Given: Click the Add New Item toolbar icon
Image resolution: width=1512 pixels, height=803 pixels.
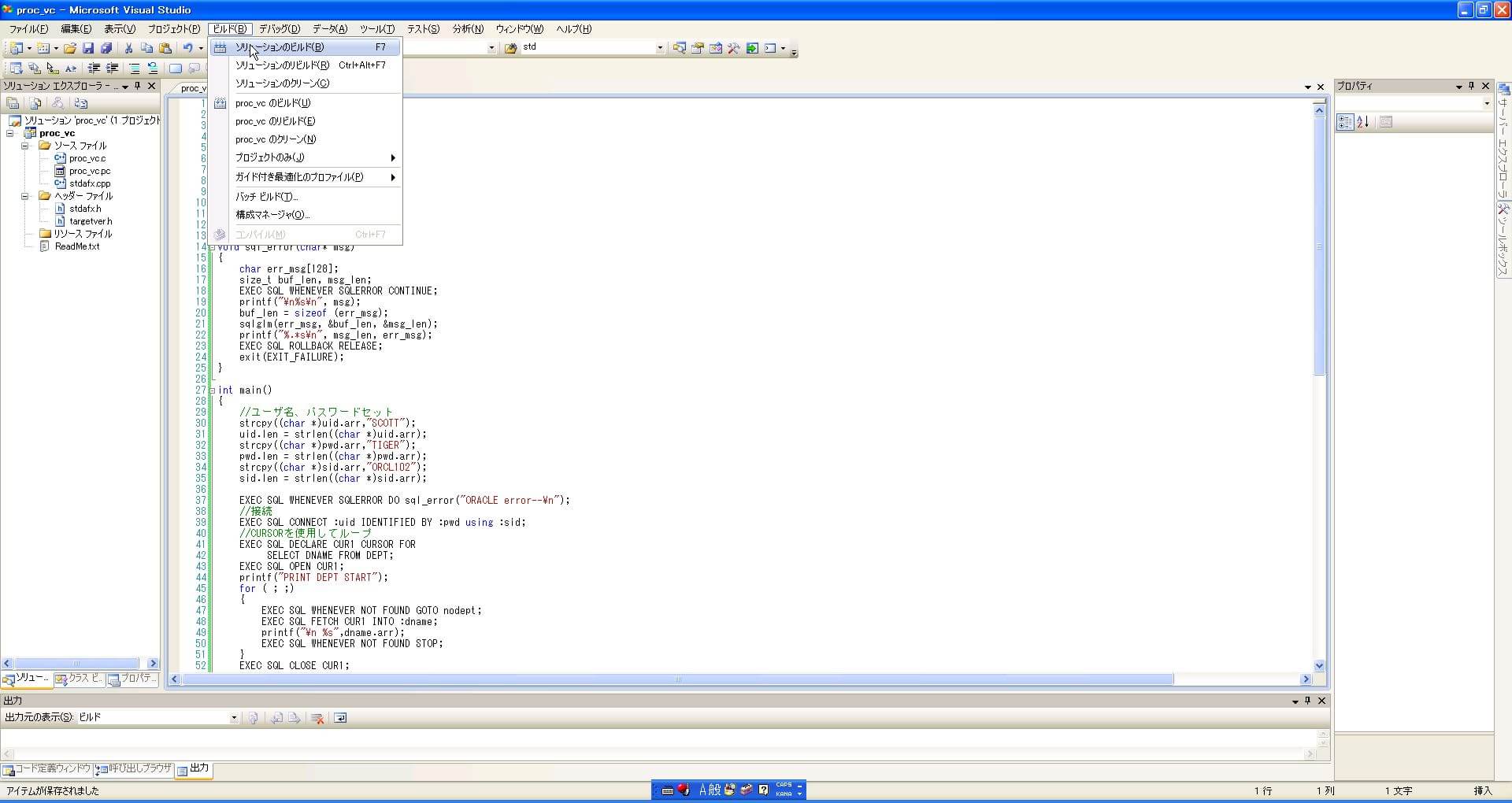Looking at the screenshot, I should point(43,48).
